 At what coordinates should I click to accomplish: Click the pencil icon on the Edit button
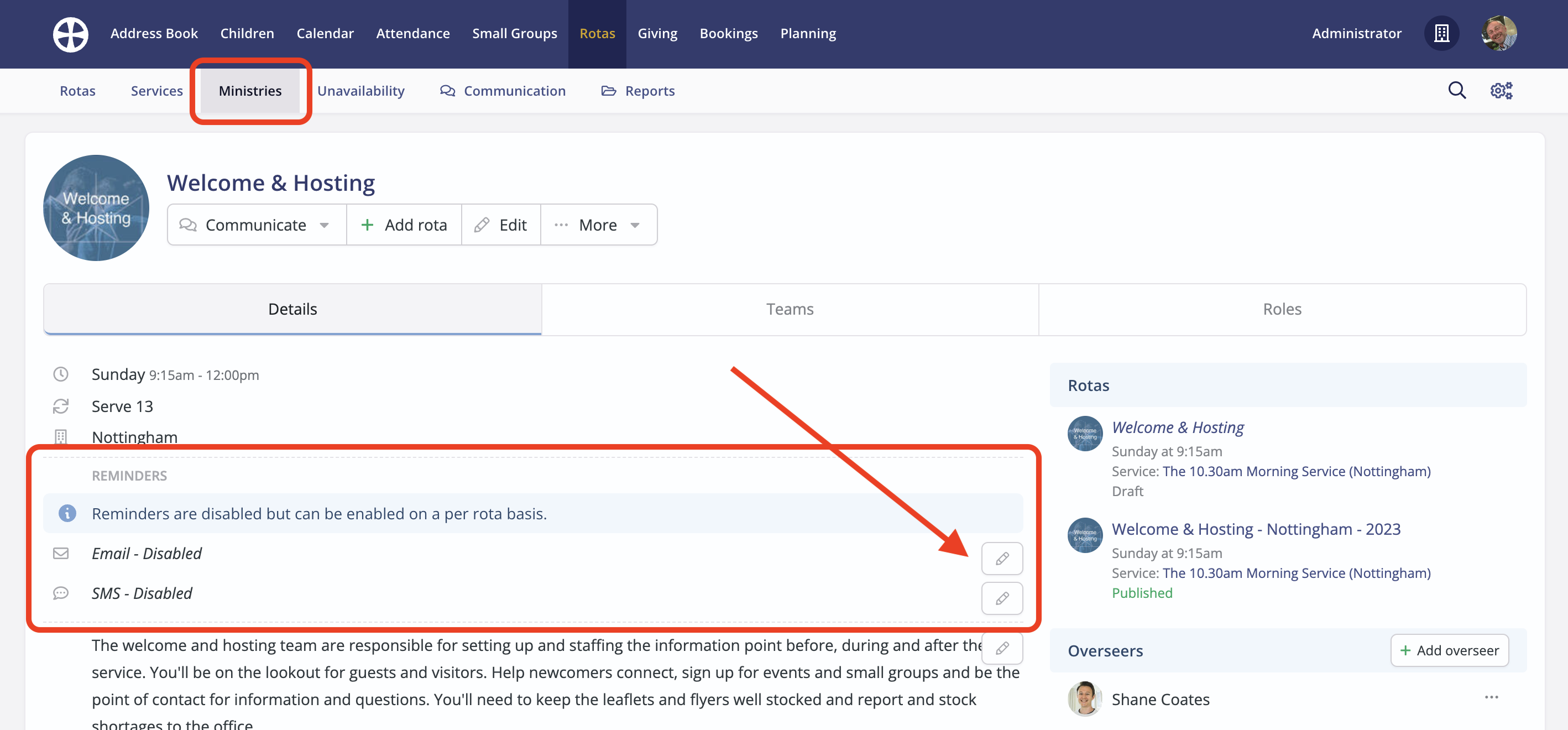click(x=483, y=224)
